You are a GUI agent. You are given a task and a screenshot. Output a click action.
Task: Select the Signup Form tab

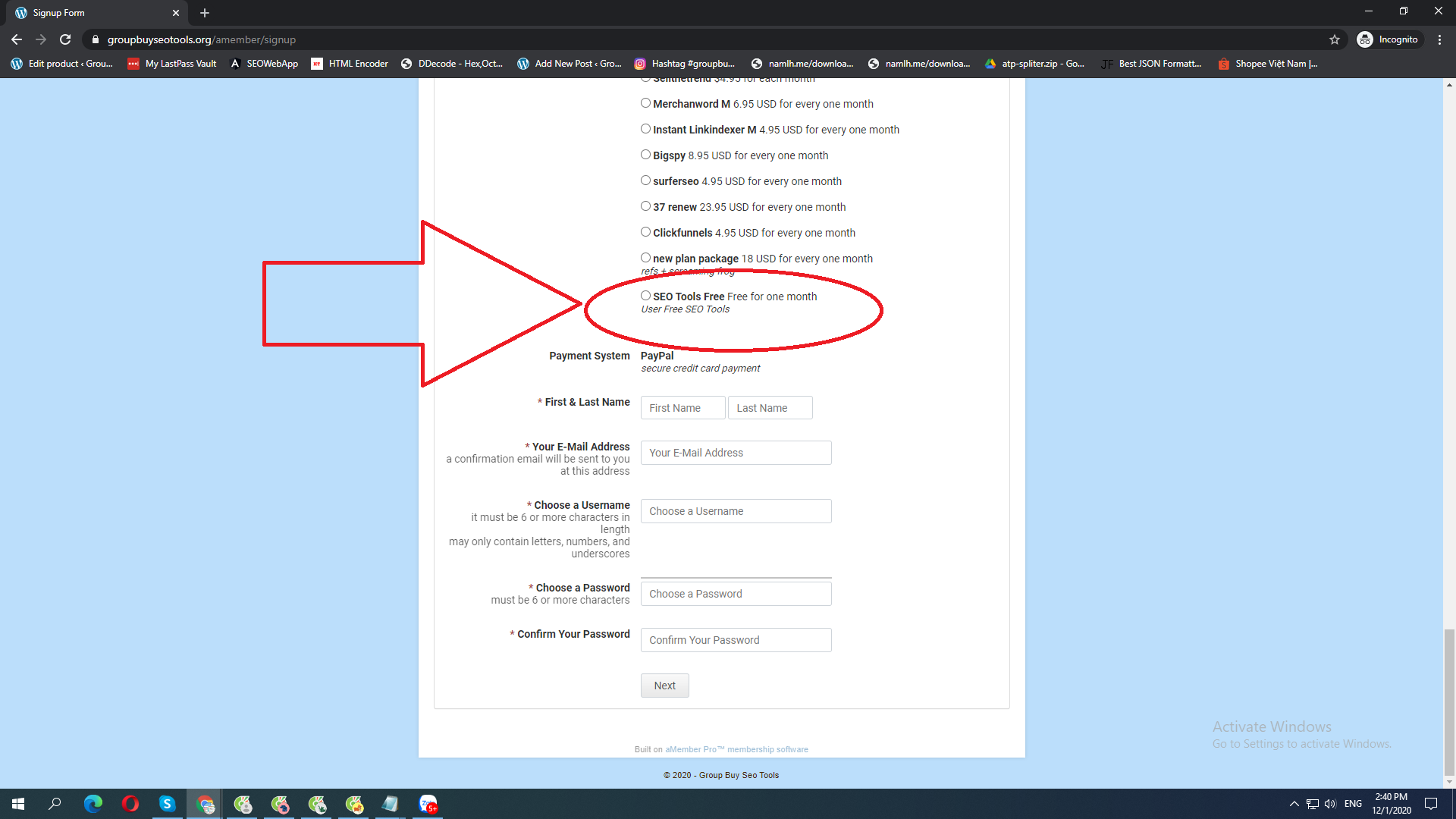[97, 13]
